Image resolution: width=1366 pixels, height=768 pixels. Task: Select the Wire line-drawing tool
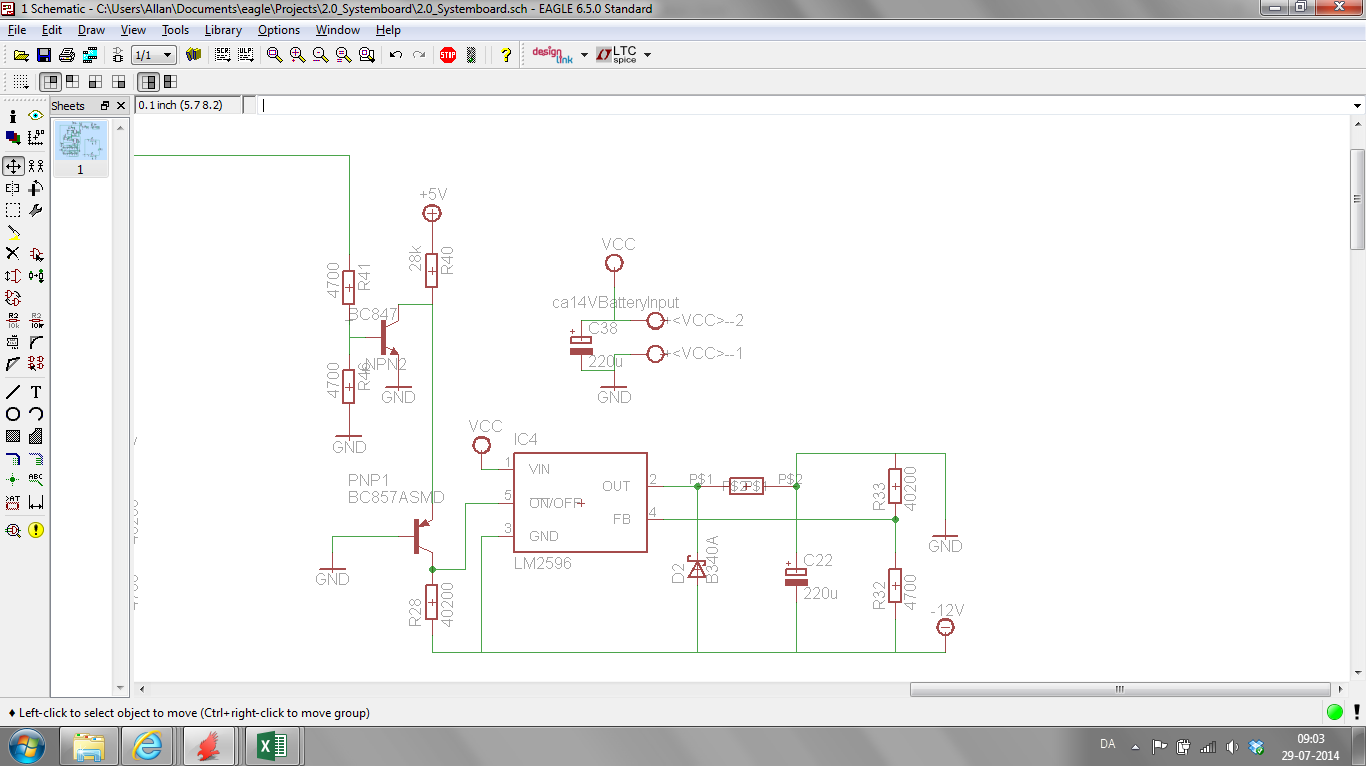(x=13, y=392)
